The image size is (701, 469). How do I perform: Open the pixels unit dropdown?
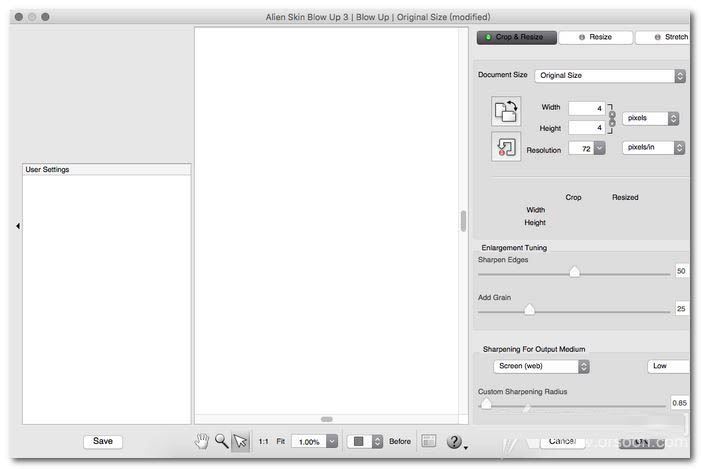[x=650, y=118]
